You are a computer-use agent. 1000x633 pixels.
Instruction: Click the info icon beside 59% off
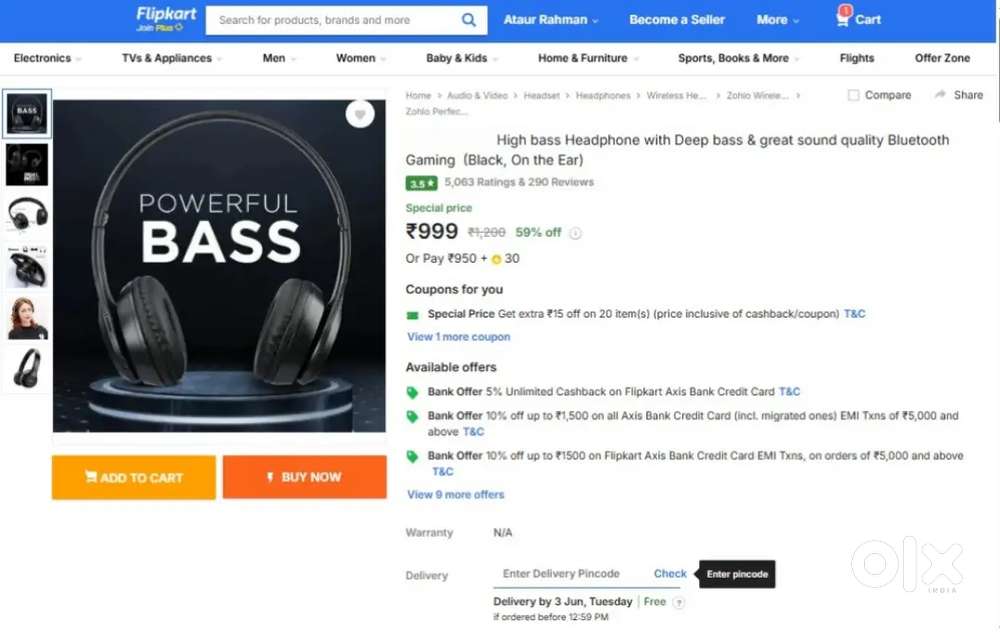(x=576, y=232)
